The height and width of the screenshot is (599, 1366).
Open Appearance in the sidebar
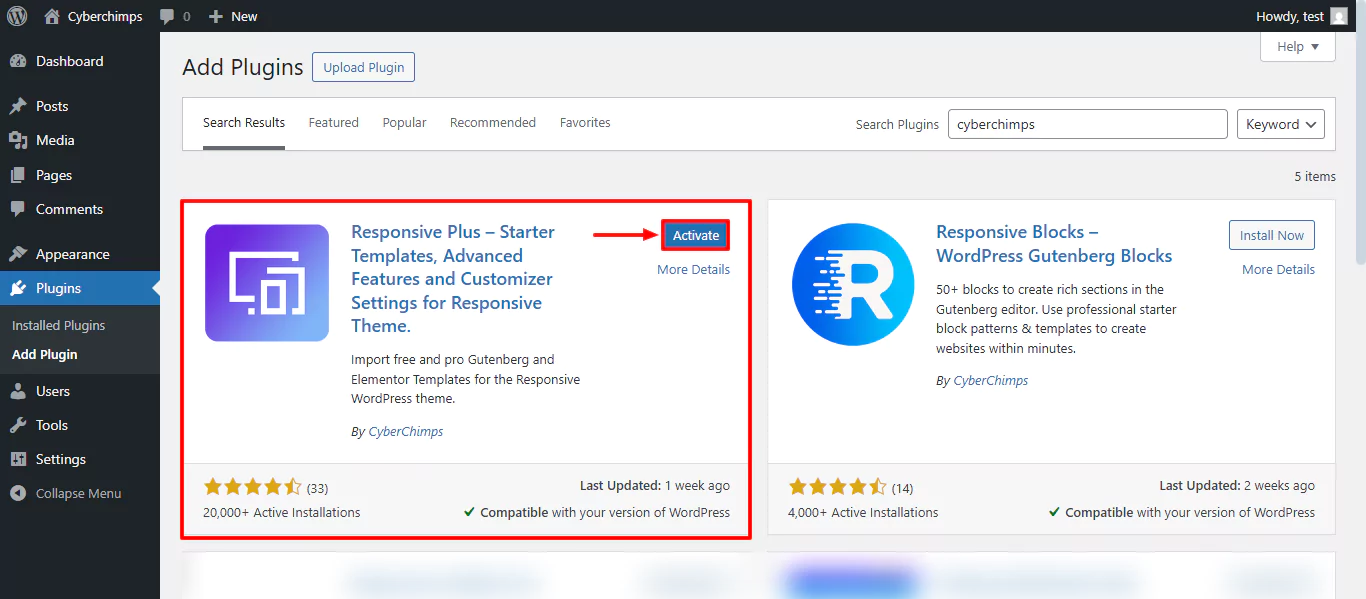coord(80,254)
